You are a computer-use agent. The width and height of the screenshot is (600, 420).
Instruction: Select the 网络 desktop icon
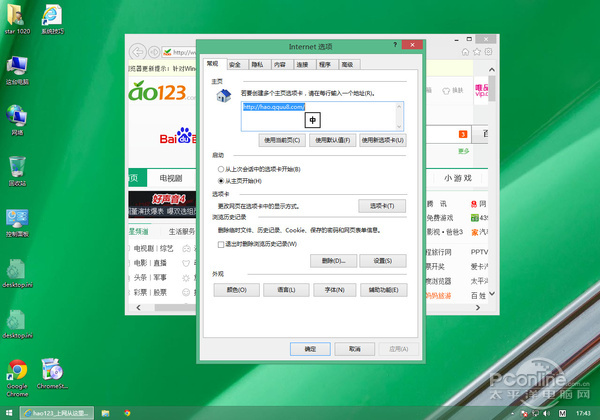click(17, 120)
